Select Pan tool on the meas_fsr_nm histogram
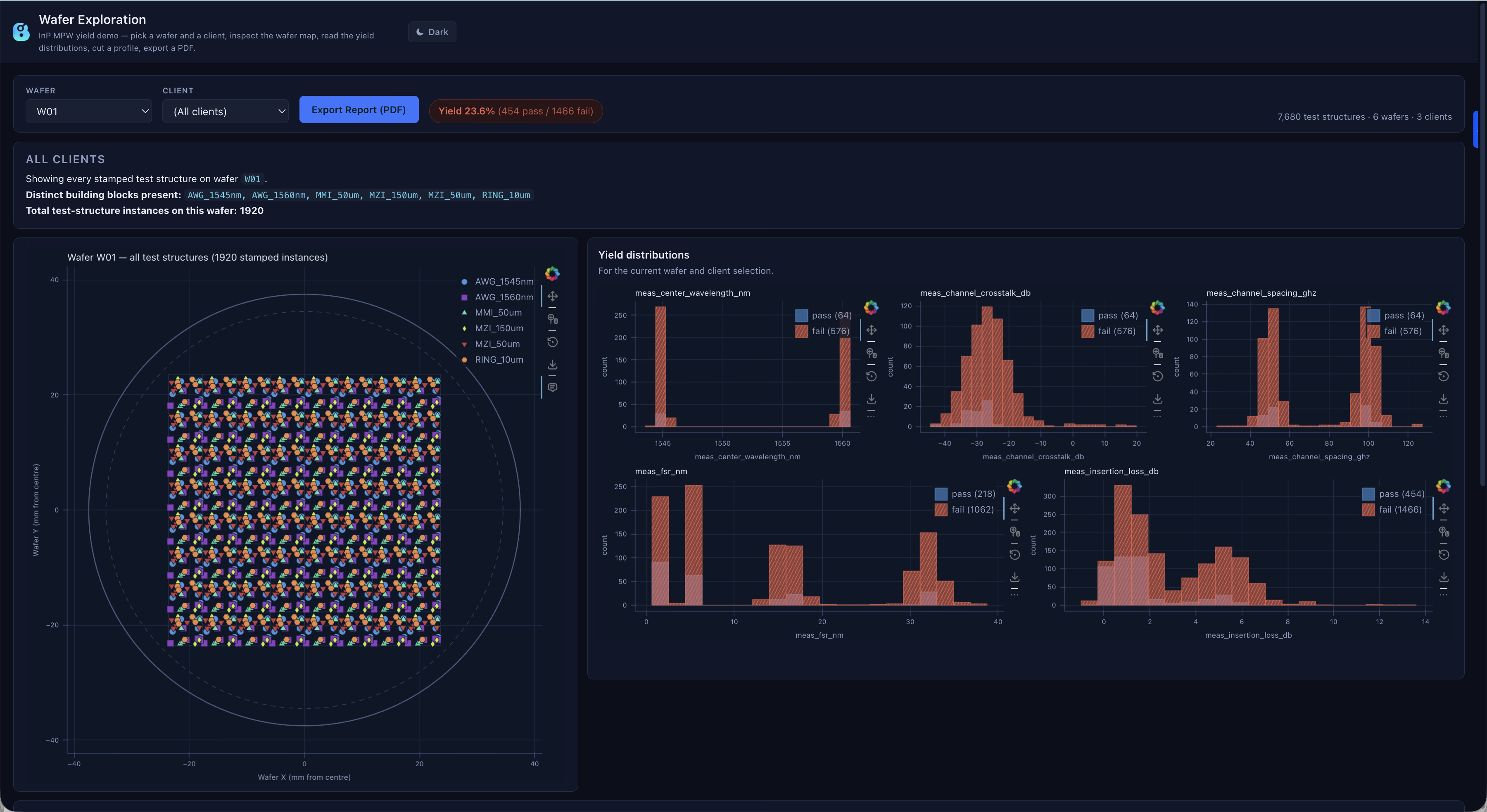This screenshot has height=812, width=1487. (1015, 508)
